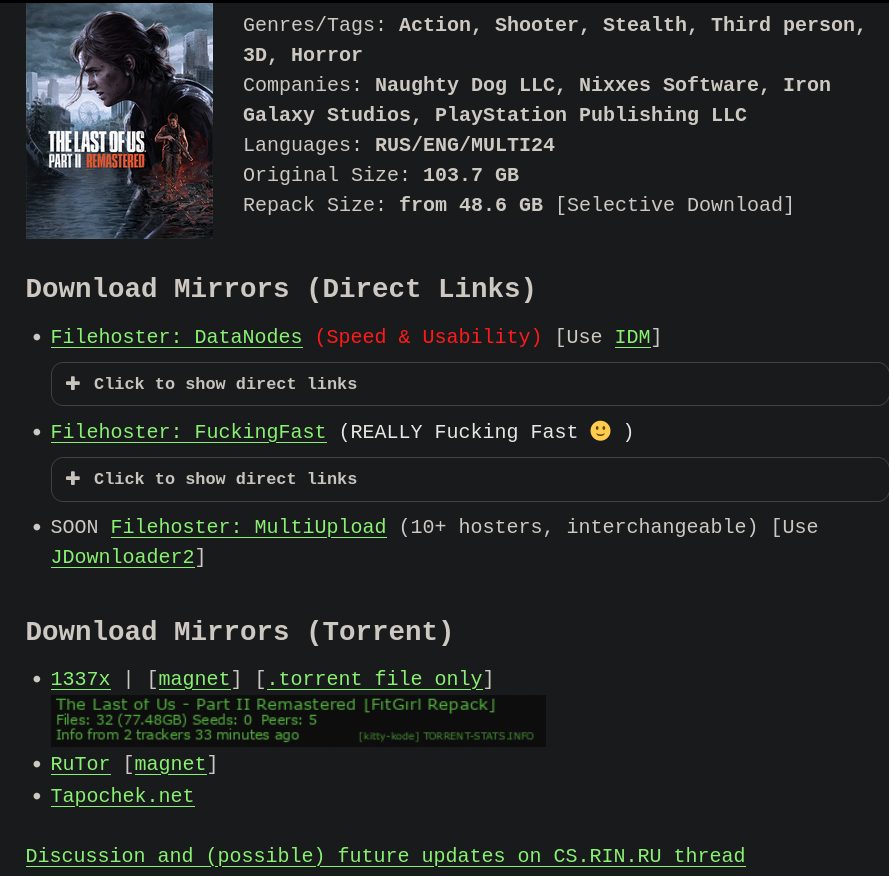Click the [Selective Download] text
889x876 pixels.
pyautogui.click(x=675, y=205)
